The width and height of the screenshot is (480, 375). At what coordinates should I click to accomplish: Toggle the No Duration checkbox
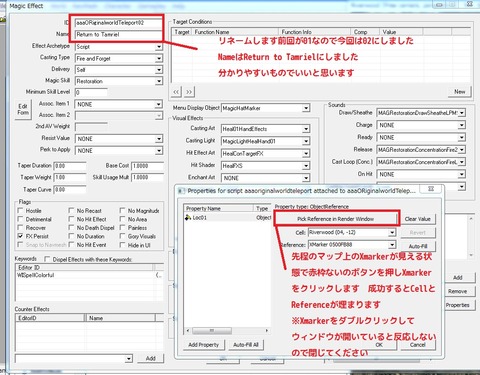click(x=71, y=236)
